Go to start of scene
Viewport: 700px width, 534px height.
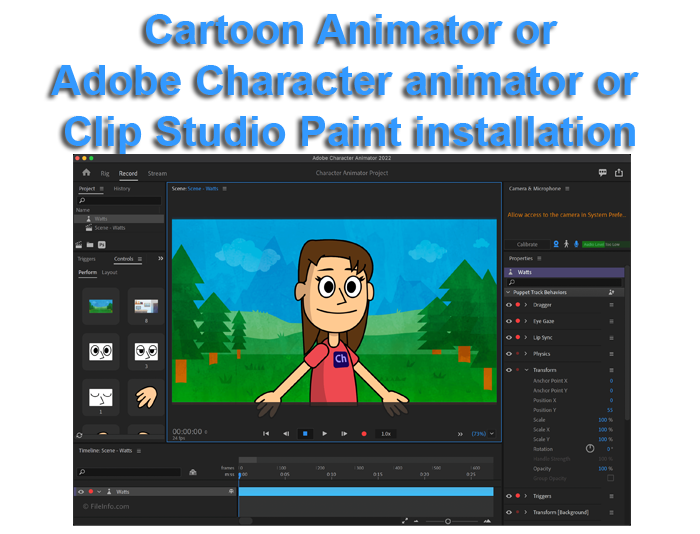pyautogui.click(x=266, y=434)
